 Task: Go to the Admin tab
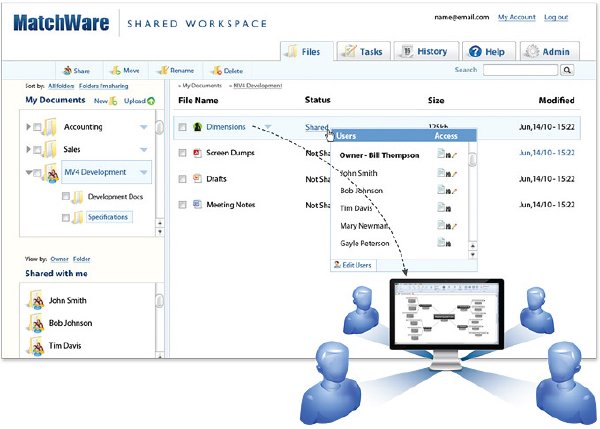[x=549, y=51]
